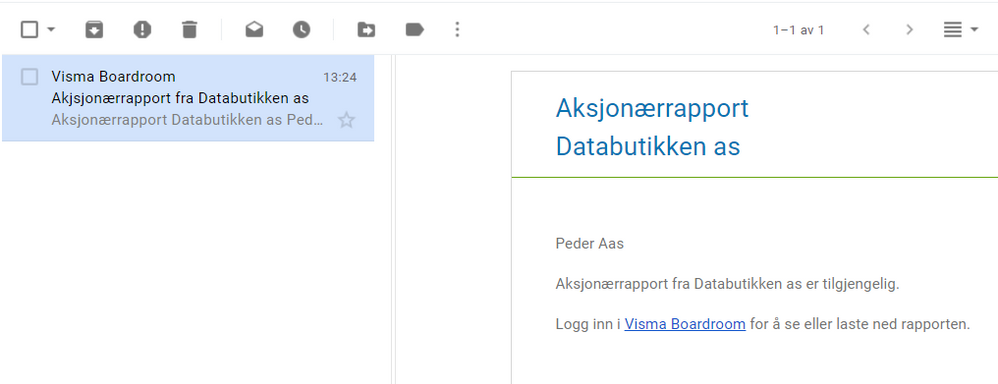Delete email with trash icon
This screenshot has width=998, height=384.
click(x=190, y=29)
